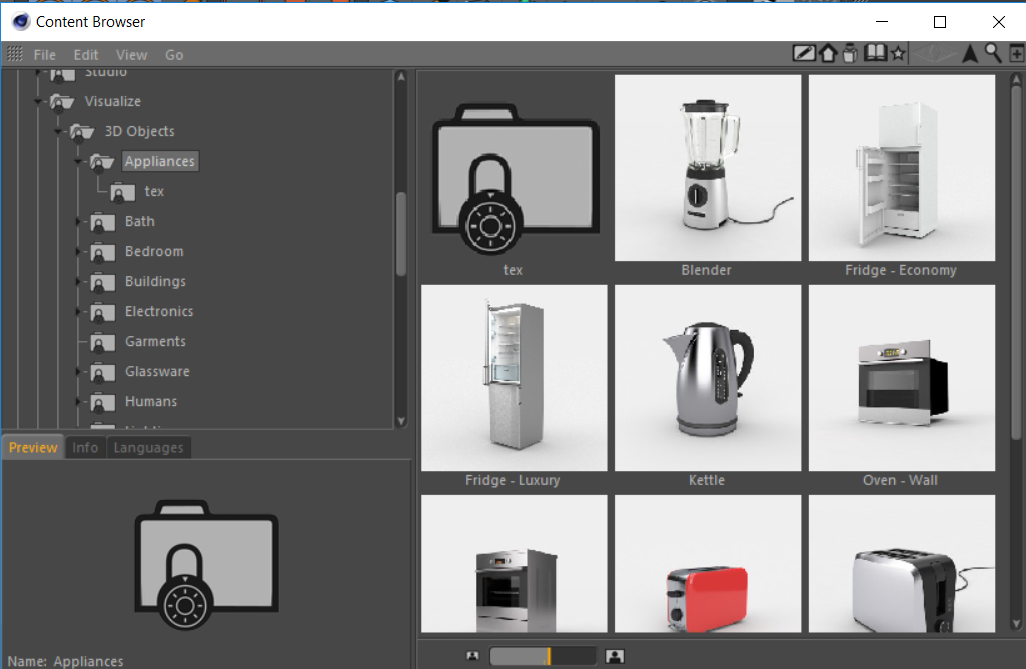The width and height of the screenshot is (1026, 669).
Task: Select the Blender thumbnail
Action: (x=707, y=168)
